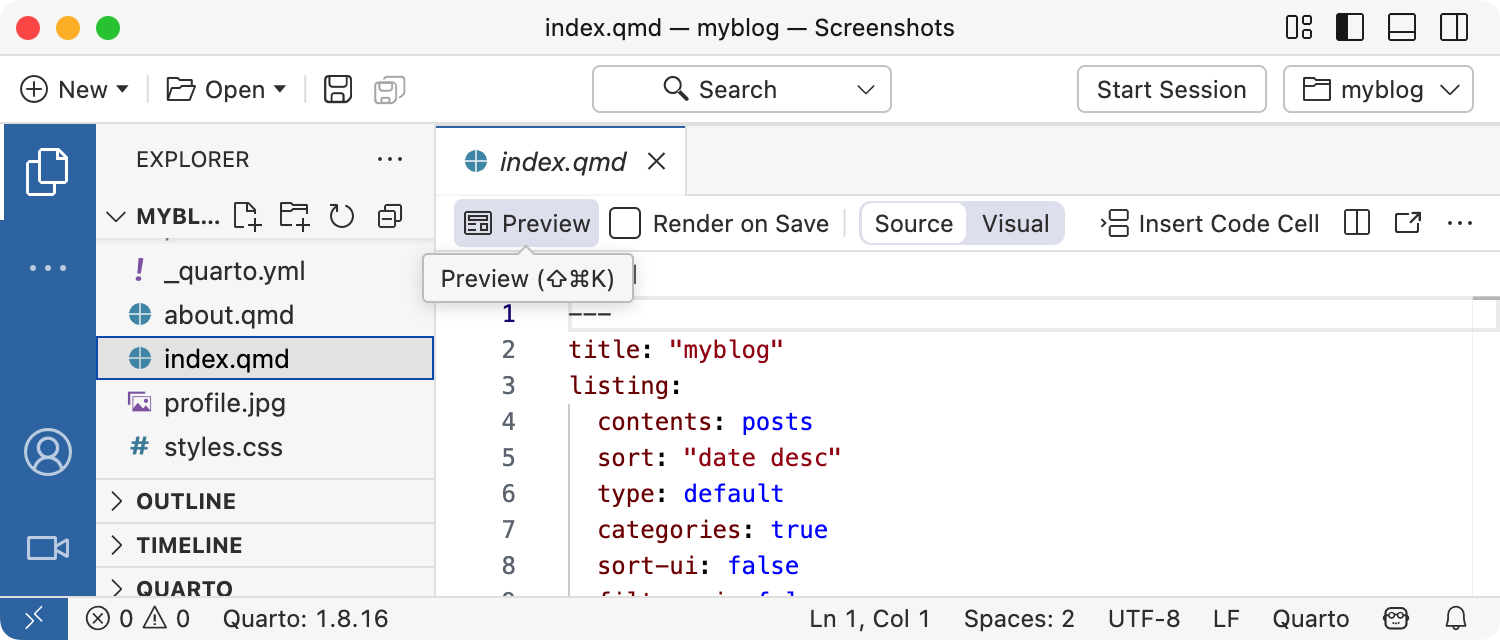1500x640 pixels.
Task: Open the myblog project dropdown
Action: 1378,90
